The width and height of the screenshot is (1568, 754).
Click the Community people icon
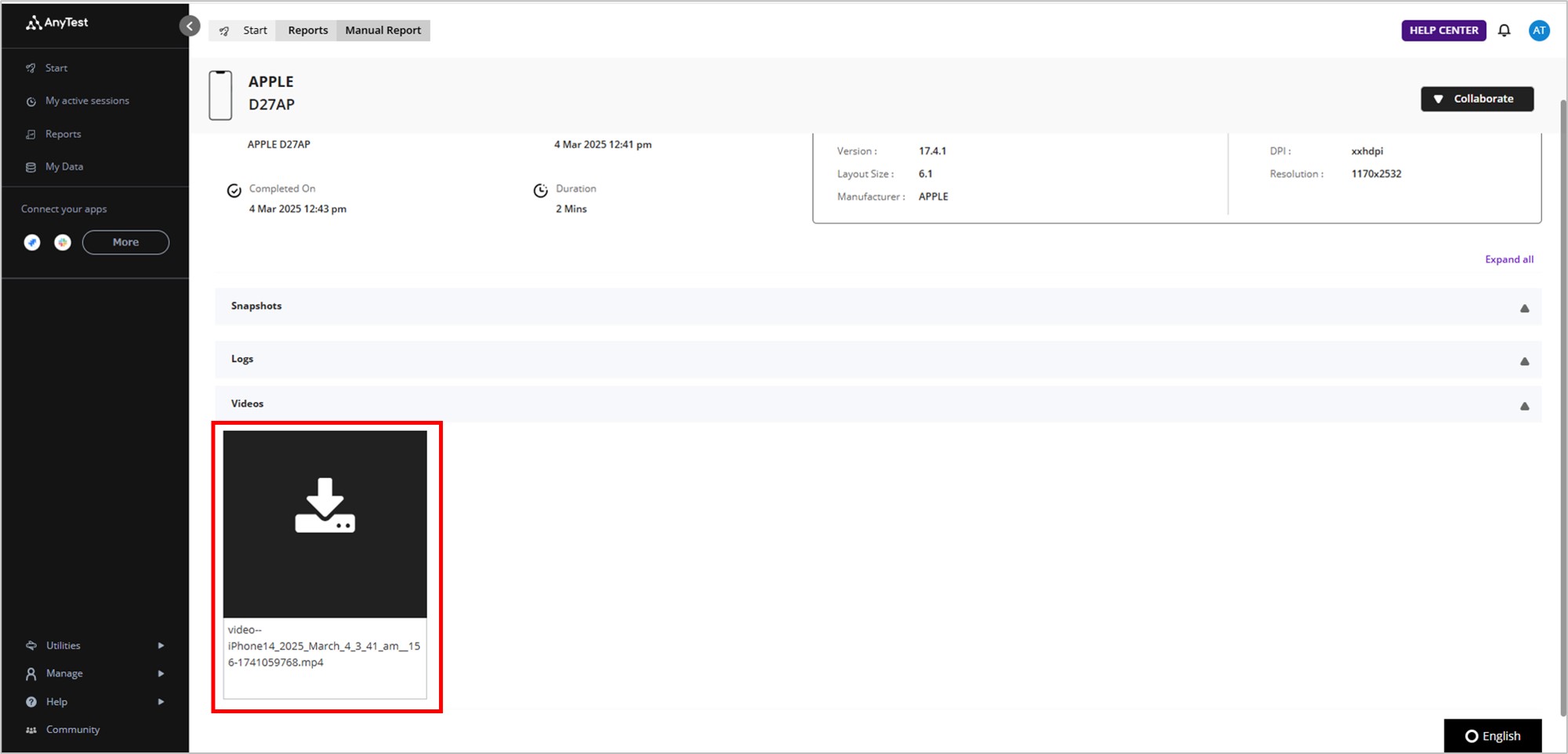[x=31, y=730]
